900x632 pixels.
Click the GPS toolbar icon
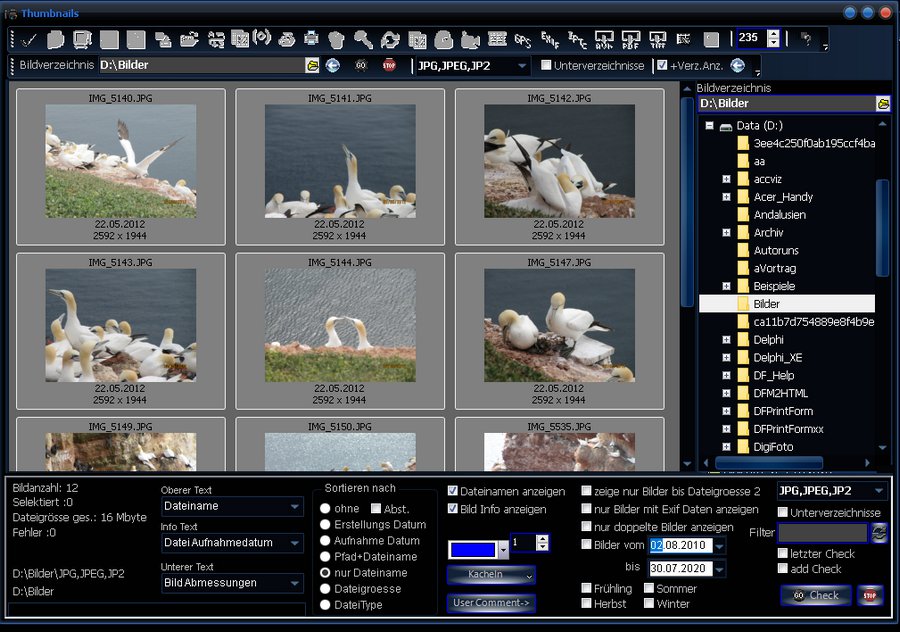[x=523, y=40]
